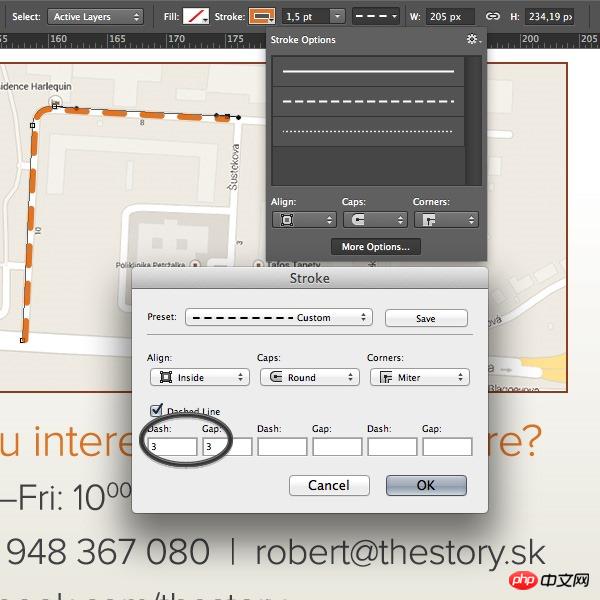Expand the stroke width dropdown arrow
The width and height of the screenshot is (600, 600).
(x=337, y=17)
